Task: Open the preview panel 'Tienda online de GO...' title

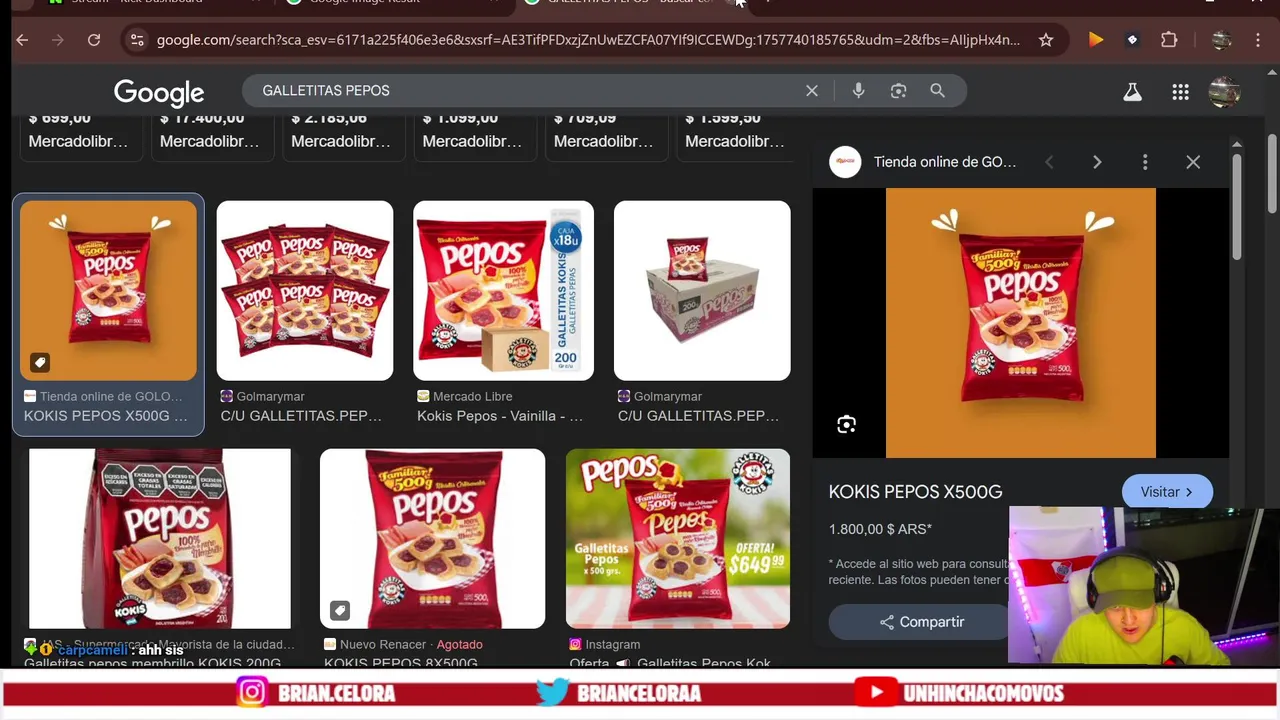Action: pyautogui.click(x=945, y=162)
